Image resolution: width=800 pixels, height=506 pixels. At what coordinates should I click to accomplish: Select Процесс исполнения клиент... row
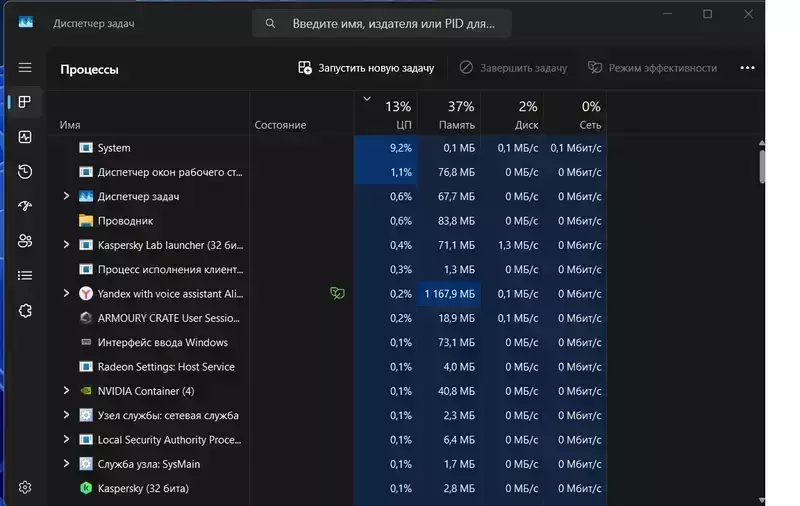point(327,269)
